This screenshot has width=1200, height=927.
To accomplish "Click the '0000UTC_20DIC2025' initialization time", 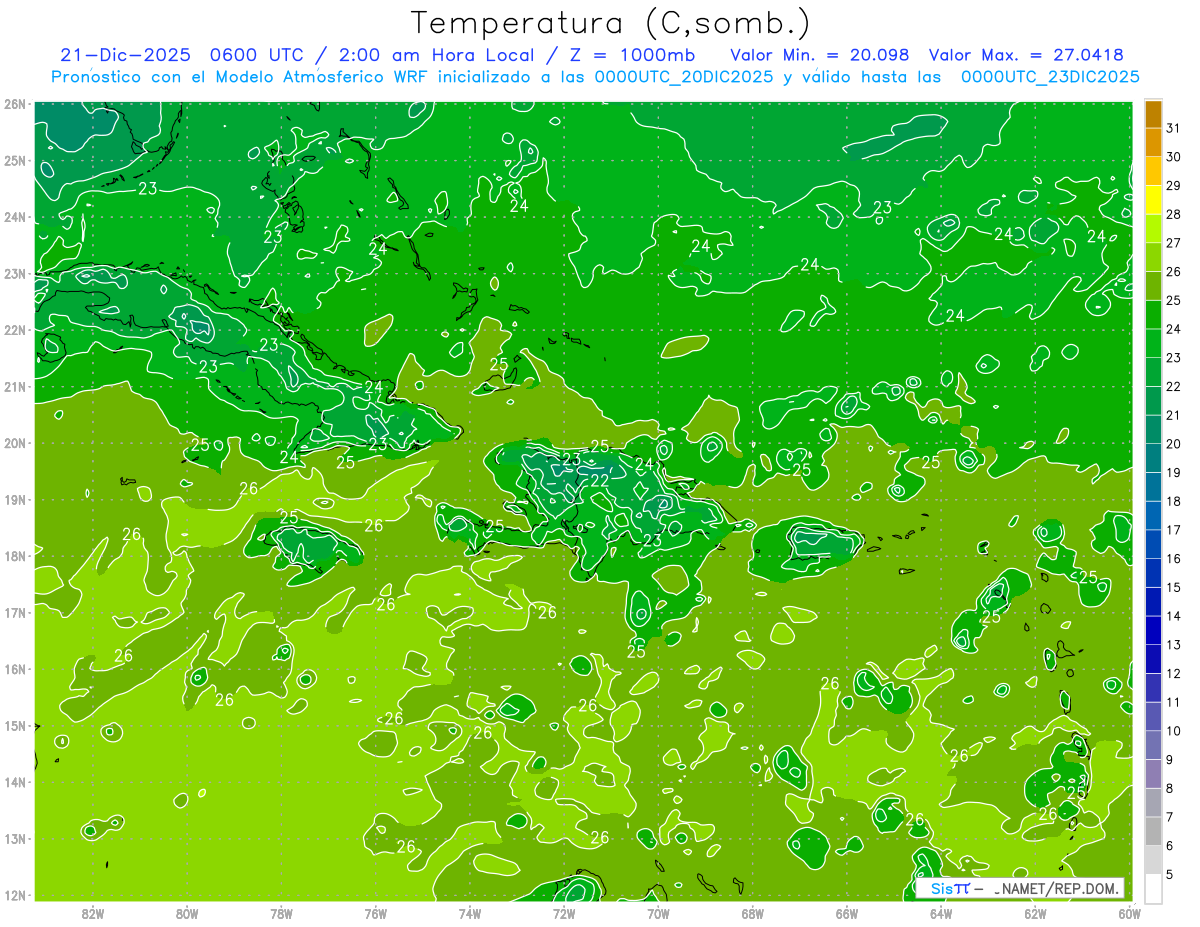I will [x=684, y=77].
